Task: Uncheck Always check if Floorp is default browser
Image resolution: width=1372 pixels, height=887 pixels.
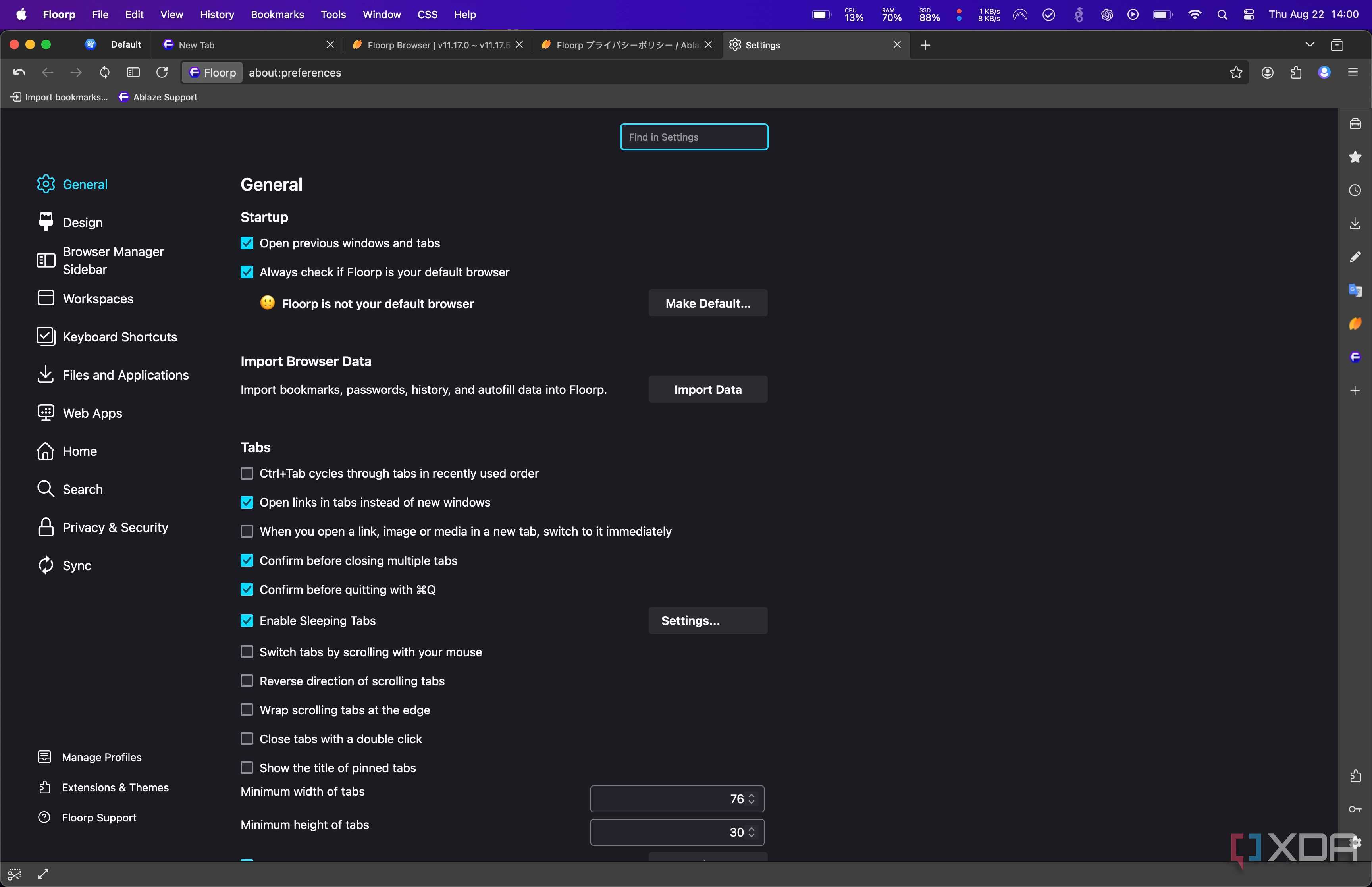Action: click(x=247, y=272)
